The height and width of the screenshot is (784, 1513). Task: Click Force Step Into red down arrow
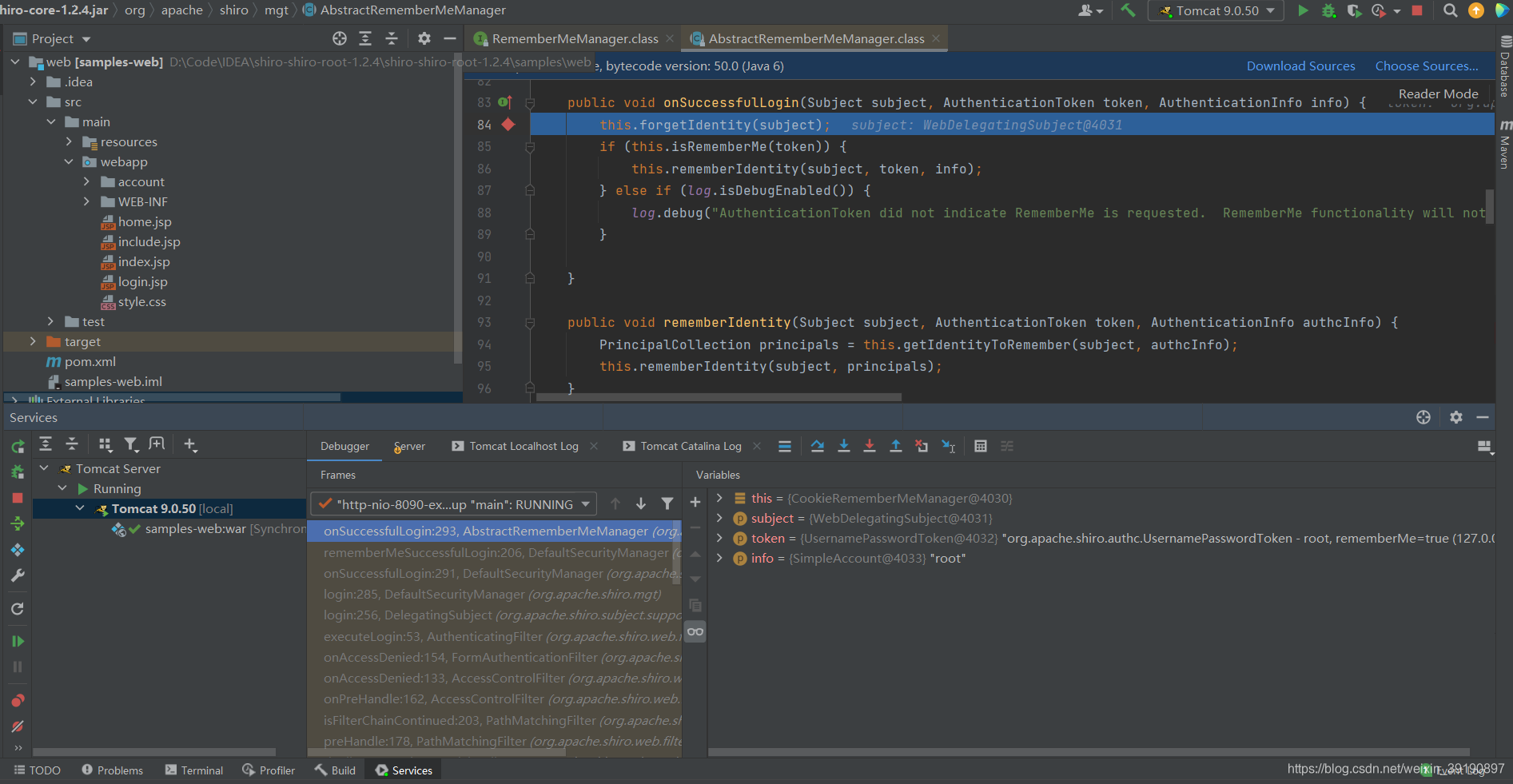[870, 446]
